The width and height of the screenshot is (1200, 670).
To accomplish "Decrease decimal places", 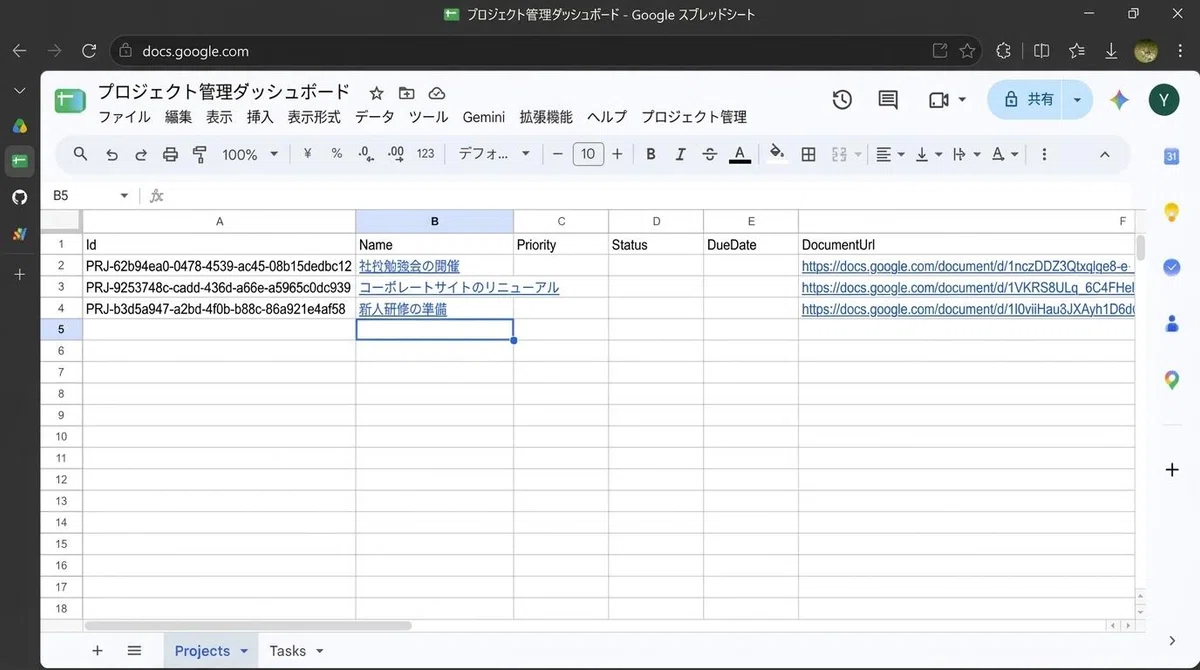I will pyautogui.click(x=366, y=154).
